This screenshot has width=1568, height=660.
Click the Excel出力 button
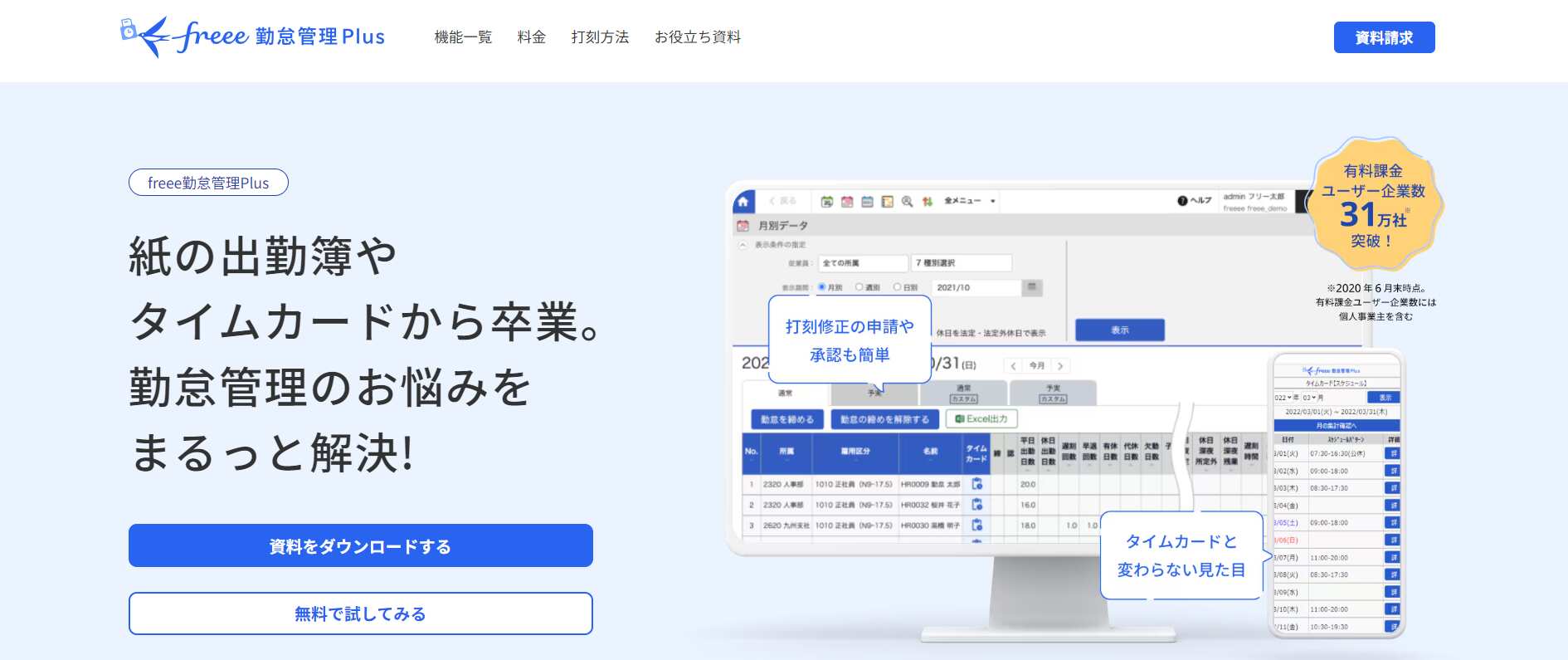coord(981,419)
